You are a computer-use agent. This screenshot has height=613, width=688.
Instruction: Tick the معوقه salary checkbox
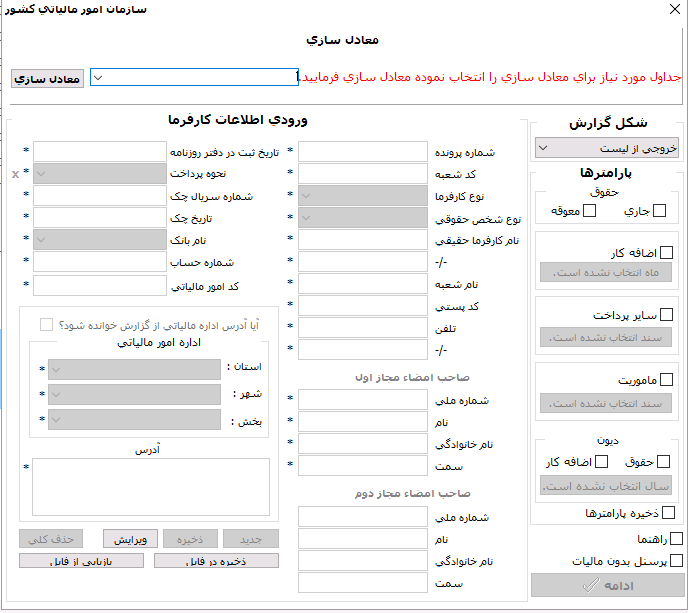click(x=589, y=211)
